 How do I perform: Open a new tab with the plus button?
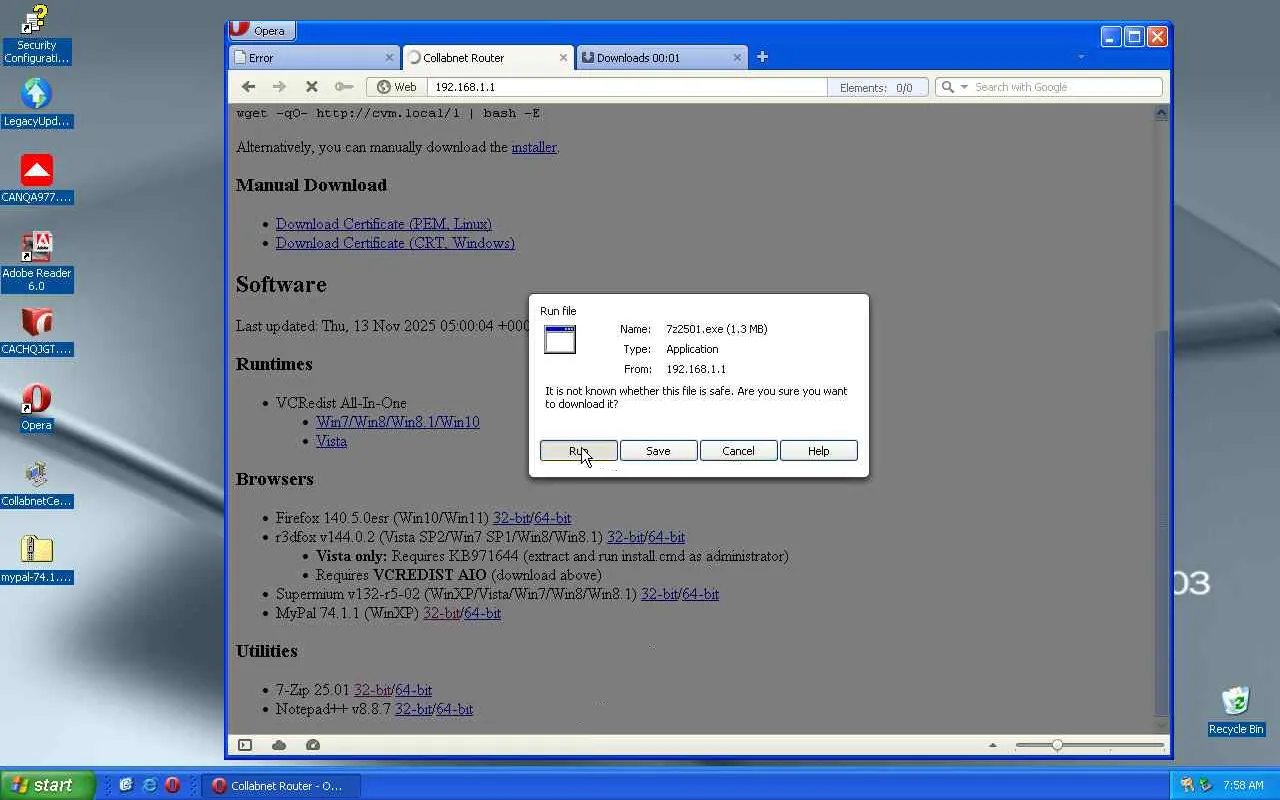point(762,57)
